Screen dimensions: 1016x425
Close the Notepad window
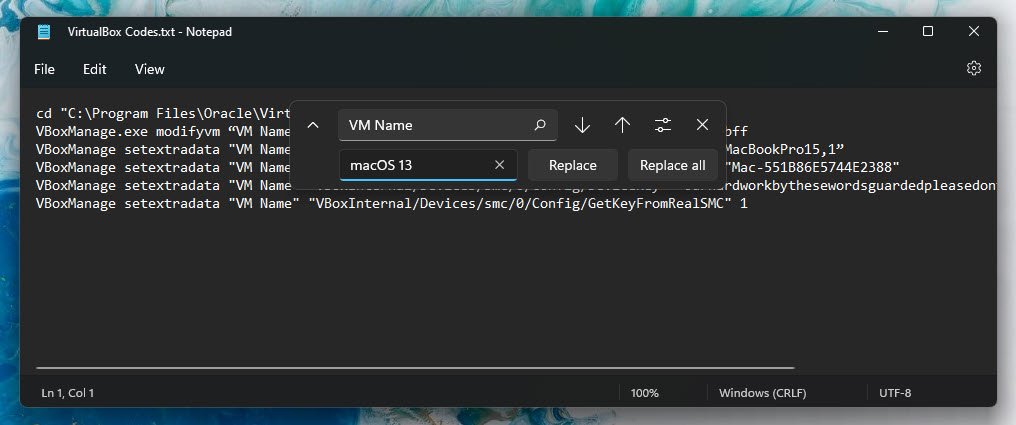coord(973,32)
